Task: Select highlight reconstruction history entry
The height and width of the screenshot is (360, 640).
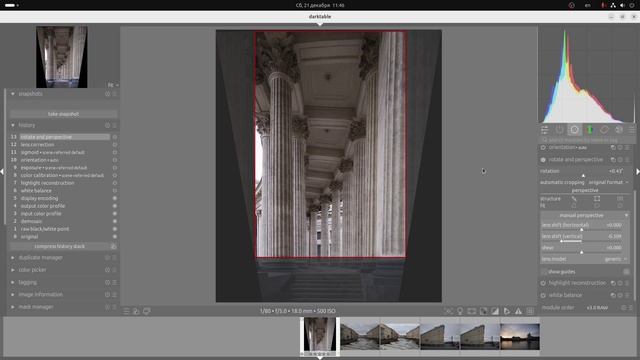Action: [48, 183]
